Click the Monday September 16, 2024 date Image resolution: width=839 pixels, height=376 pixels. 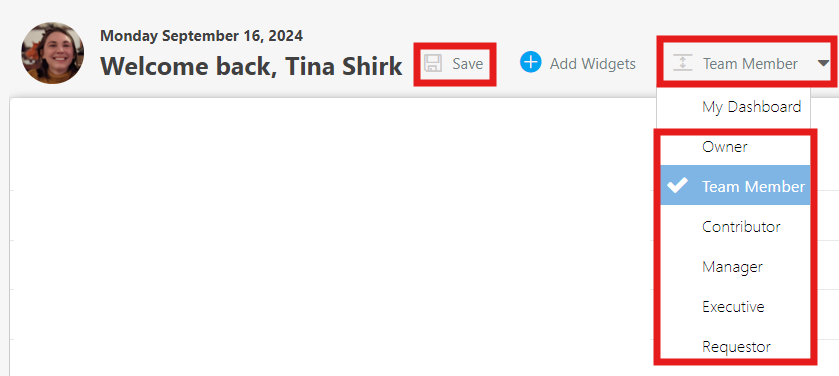(201, 36)
